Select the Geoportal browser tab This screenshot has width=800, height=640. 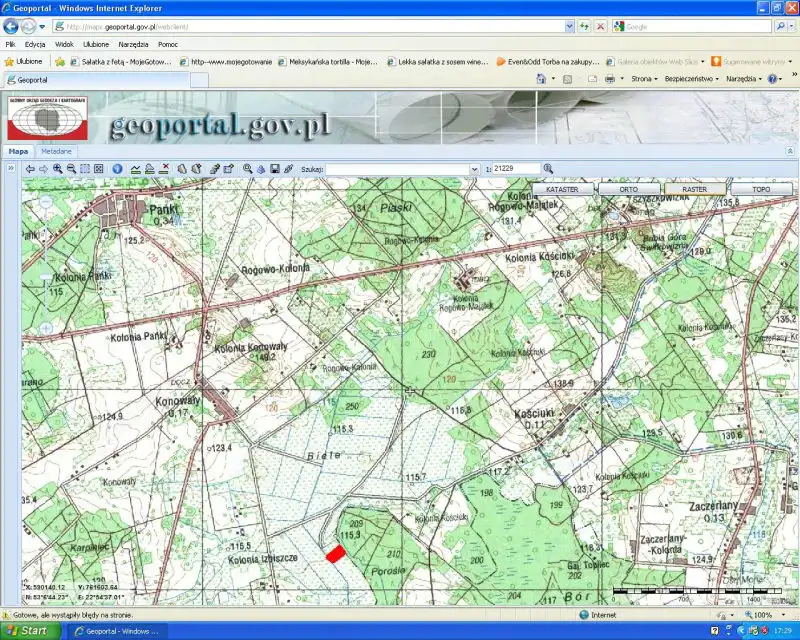pyautogui.click(x=96, y=80)
